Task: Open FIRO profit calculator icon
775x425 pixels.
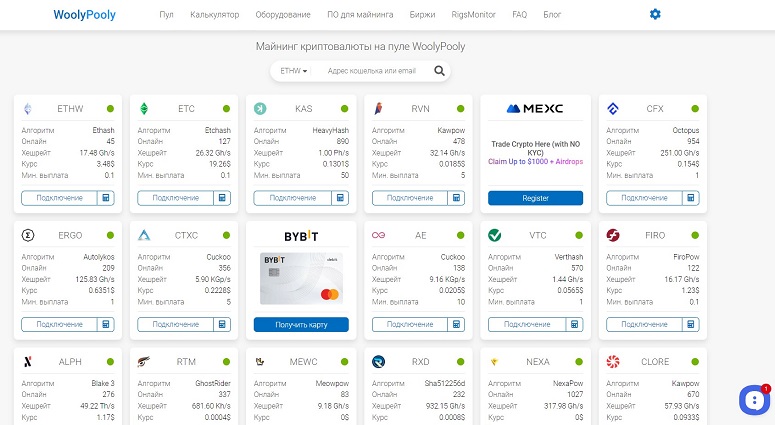Action: click(x=691, y=324)
